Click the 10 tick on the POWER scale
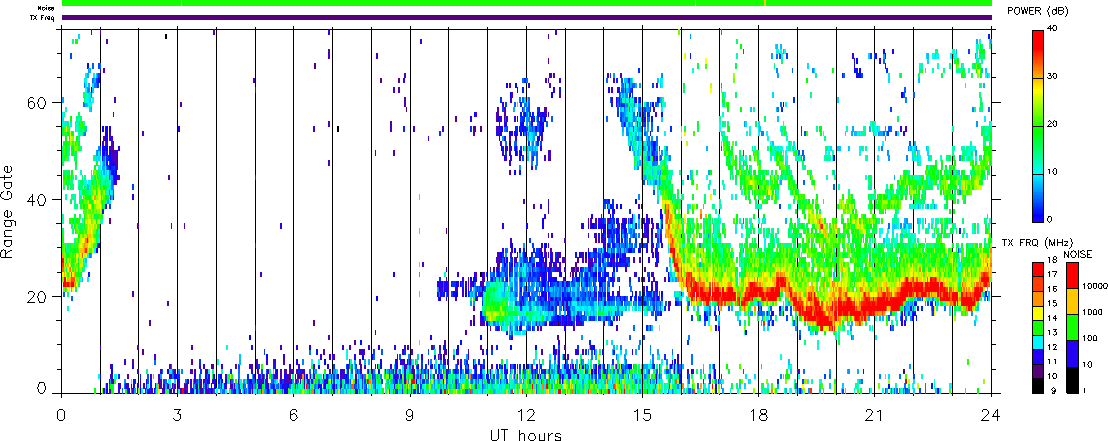 1054,172
